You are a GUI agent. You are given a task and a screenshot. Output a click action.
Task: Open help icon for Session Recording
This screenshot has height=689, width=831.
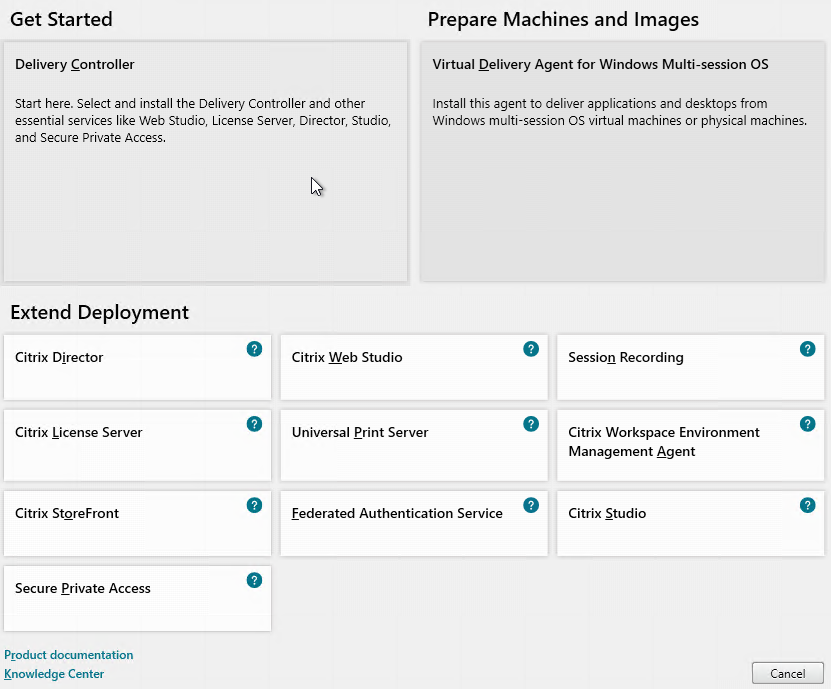pyautogui.click(x=808, y=349)
